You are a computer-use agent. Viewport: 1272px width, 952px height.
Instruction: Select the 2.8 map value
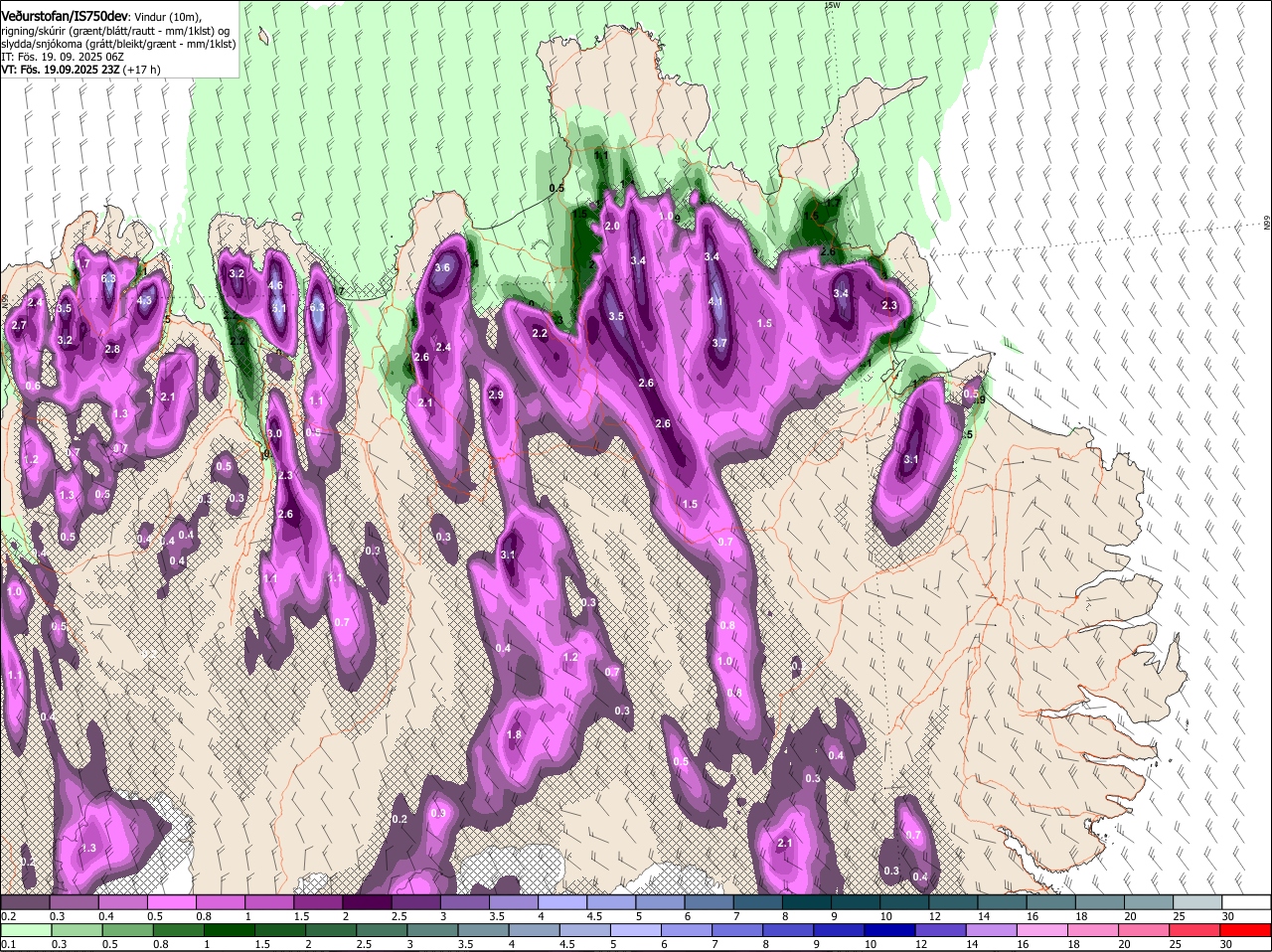pos(112,350)
